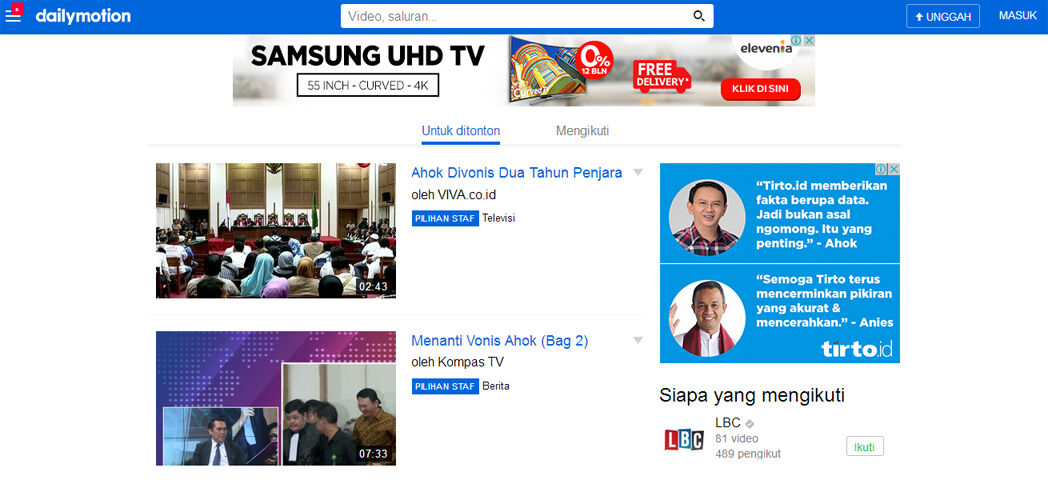Switch to the Mengikuti tab
The image size is (1048, 480).
582,131
